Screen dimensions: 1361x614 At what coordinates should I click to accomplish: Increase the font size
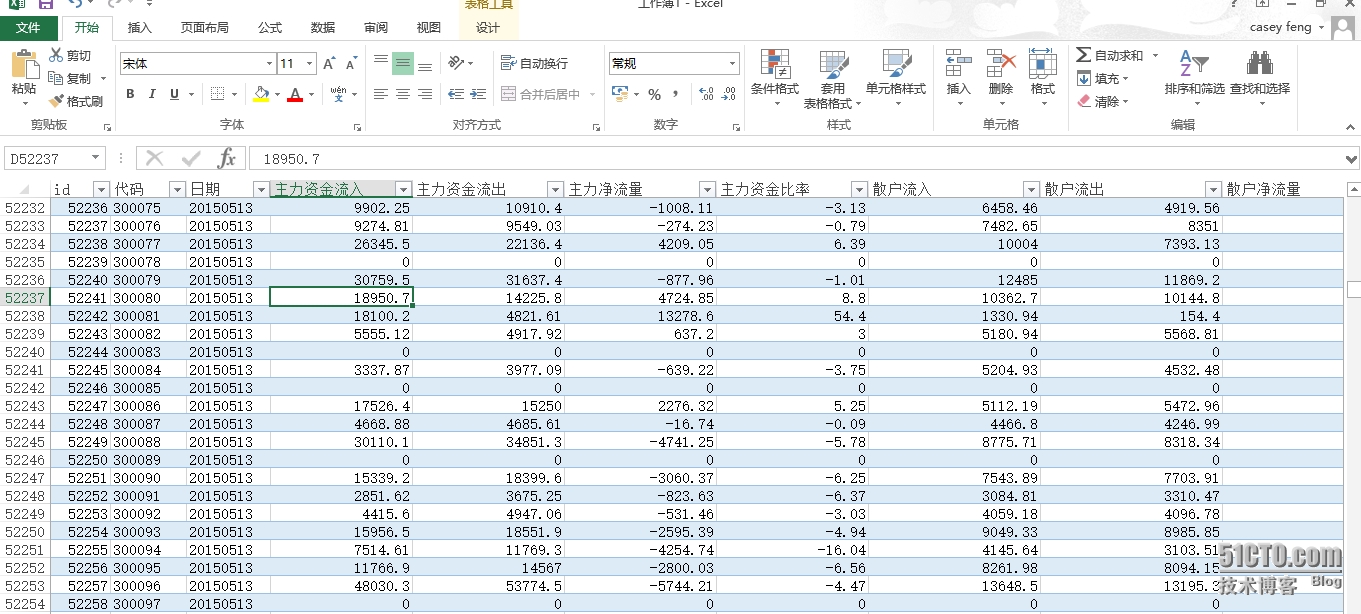click(330, 64)
